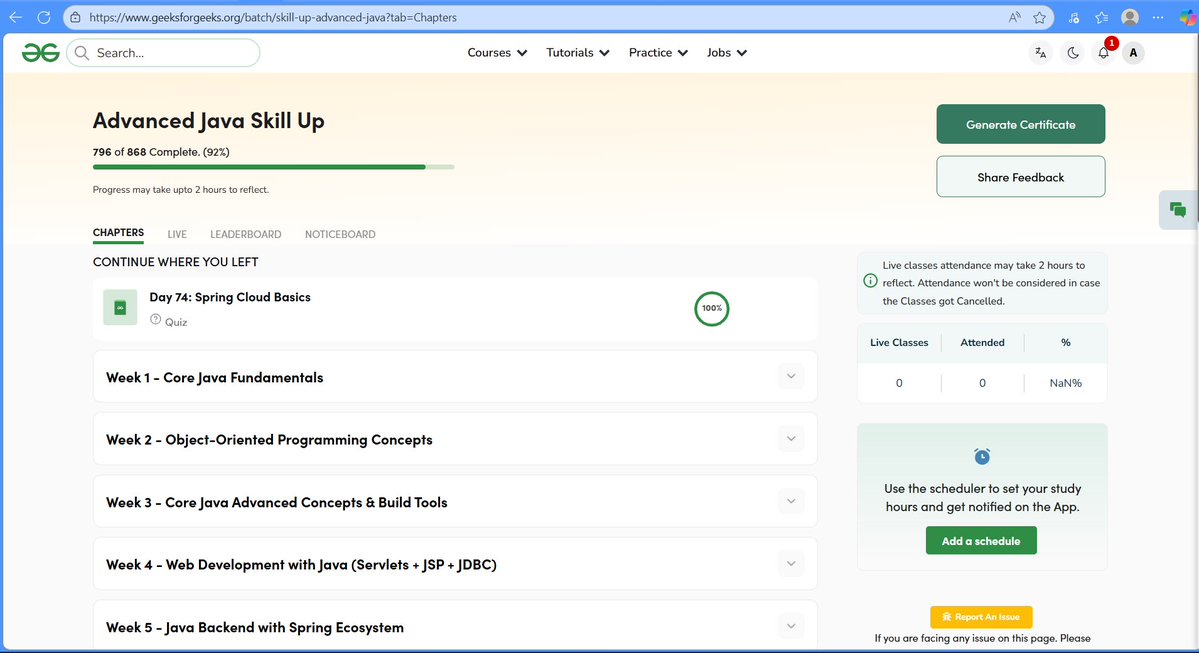Reload the page with the refresh icon
1199x653 pixels.
(x=44, y=17)
